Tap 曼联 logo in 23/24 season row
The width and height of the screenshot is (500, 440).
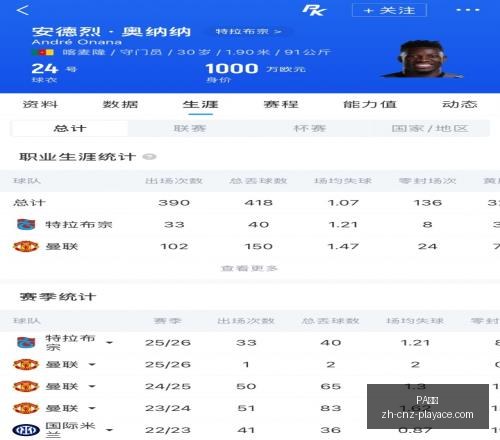coord(26,408)
